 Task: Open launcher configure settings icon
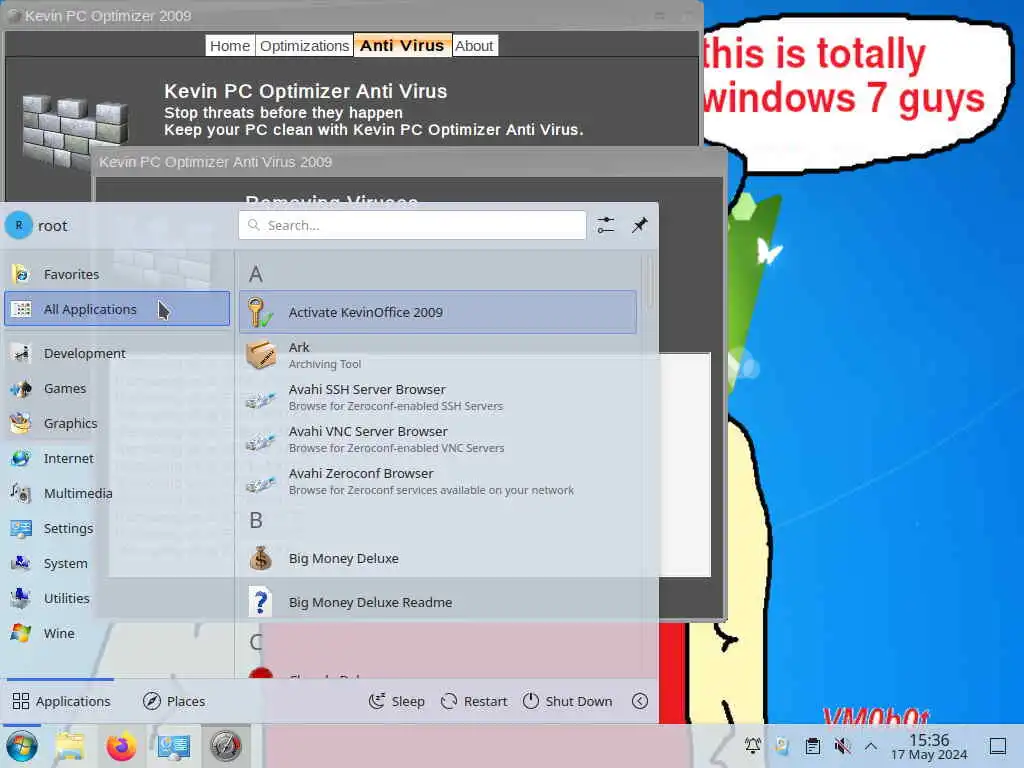pyautogui.click(x=605, y=225)
